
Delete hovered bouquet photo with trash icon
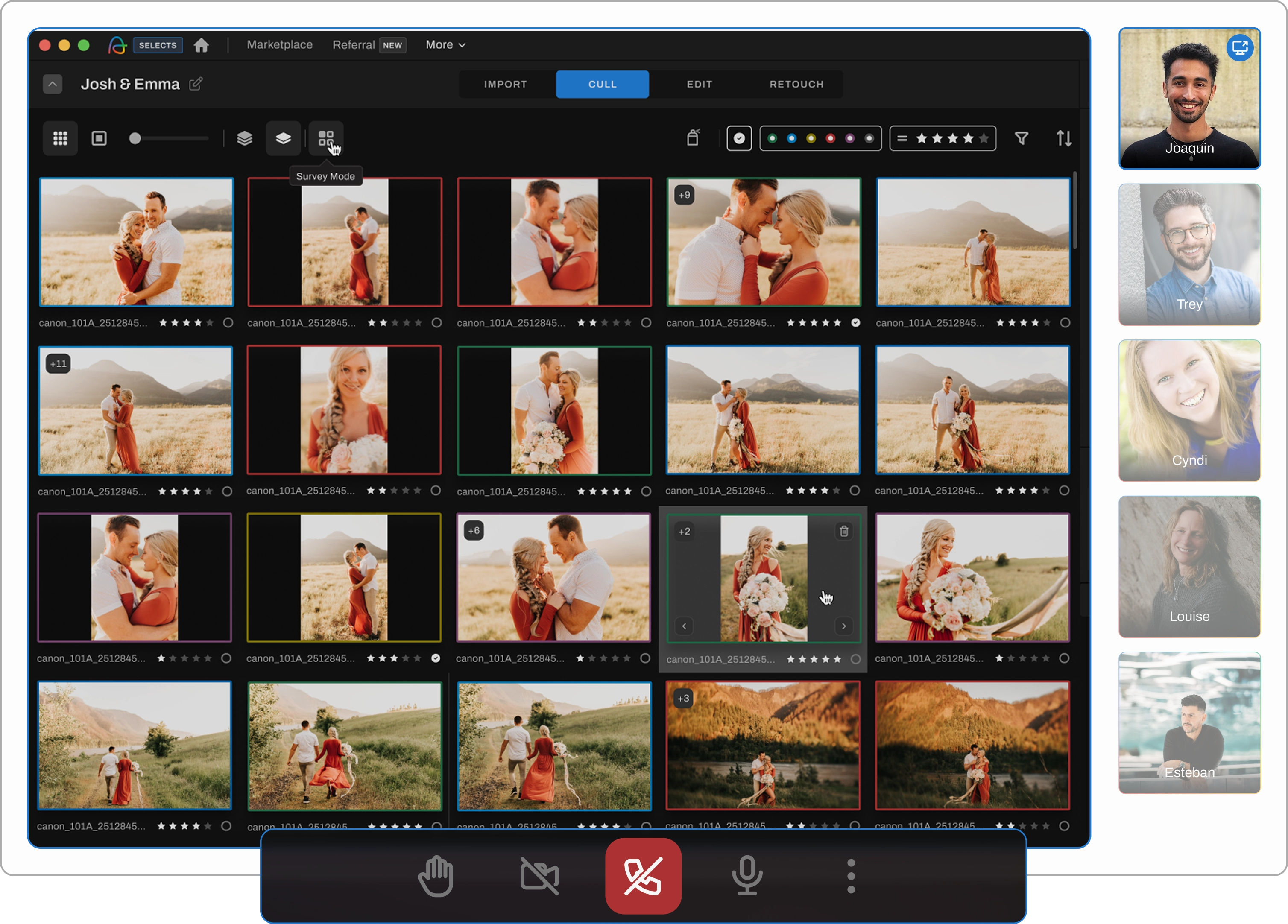(844, 531)
